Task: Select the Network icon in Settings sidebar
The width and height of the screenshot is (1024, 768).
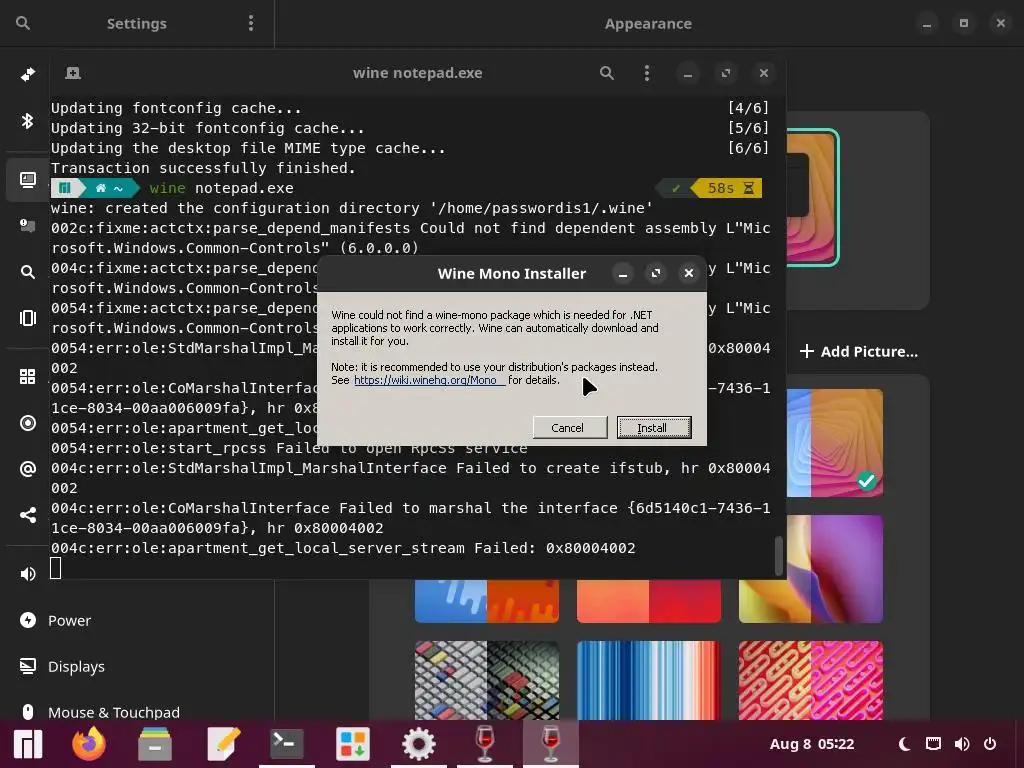Action: tap(27, 74)
